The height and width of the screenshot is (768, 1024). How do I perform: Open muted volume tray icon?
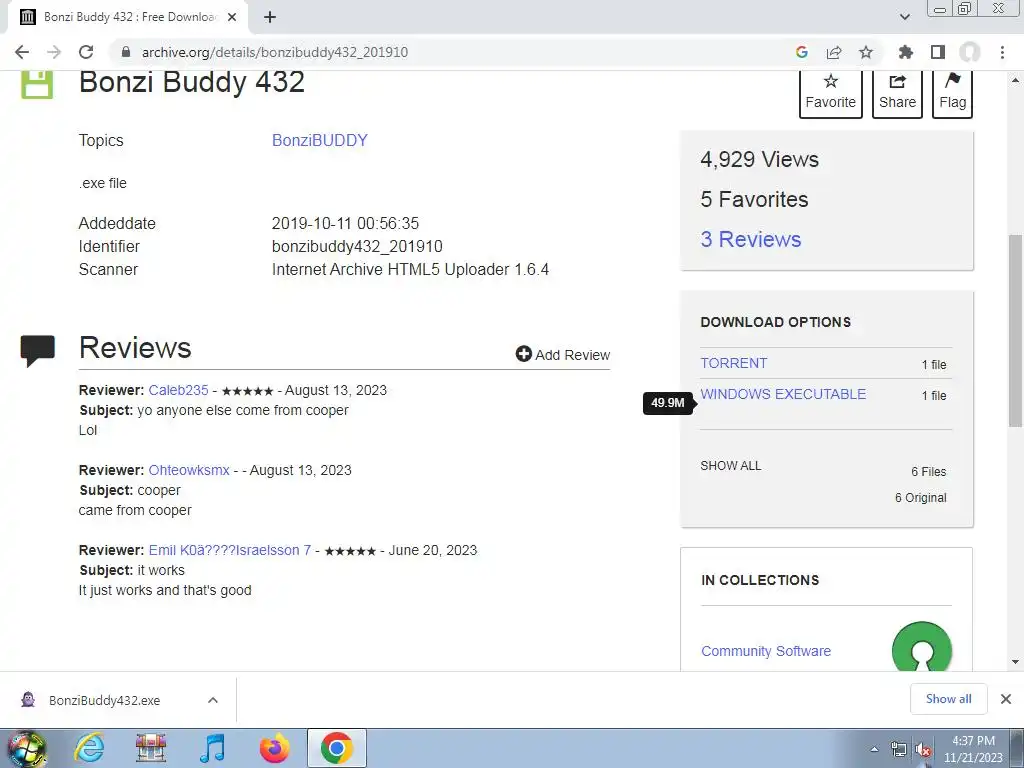pos(923,749)
